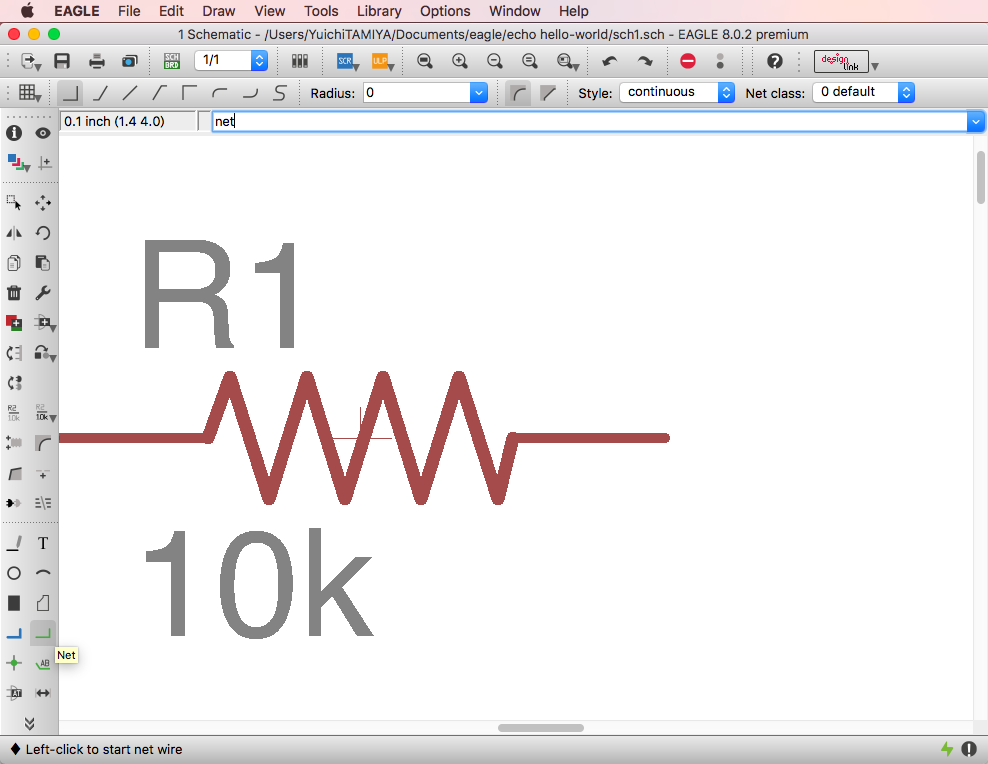Select the Rectangle tool
The image size is (988, 764).
pos(14,603)
